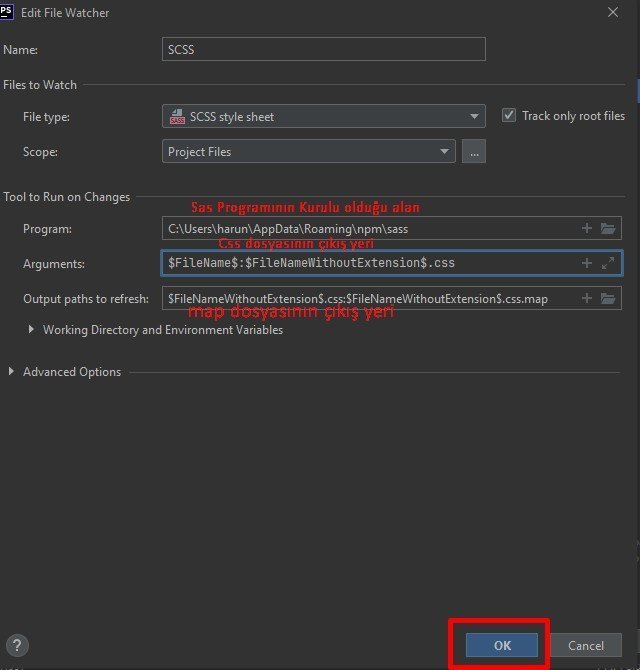Cancel the Edit File Watcher dialog
This screenshot has height=670, width=640.
(x=586, y=645)
